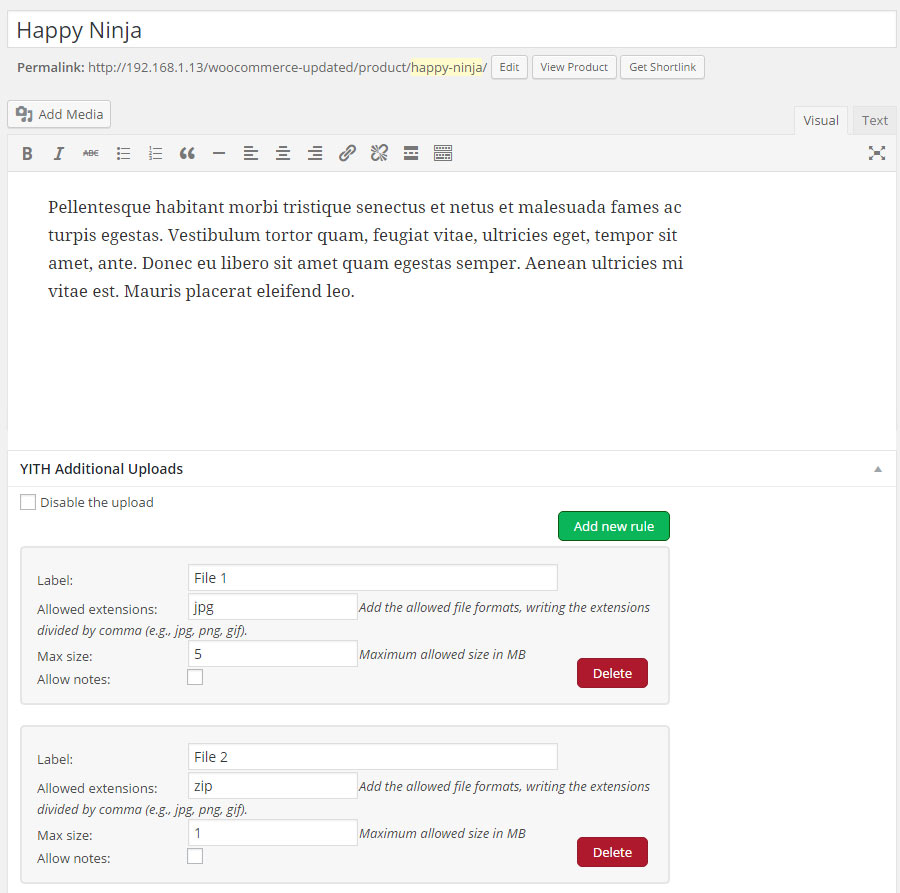Viewport: 900px width, 893px height.
Task: Click the Max size field containing 5
Action: [272, 654]
